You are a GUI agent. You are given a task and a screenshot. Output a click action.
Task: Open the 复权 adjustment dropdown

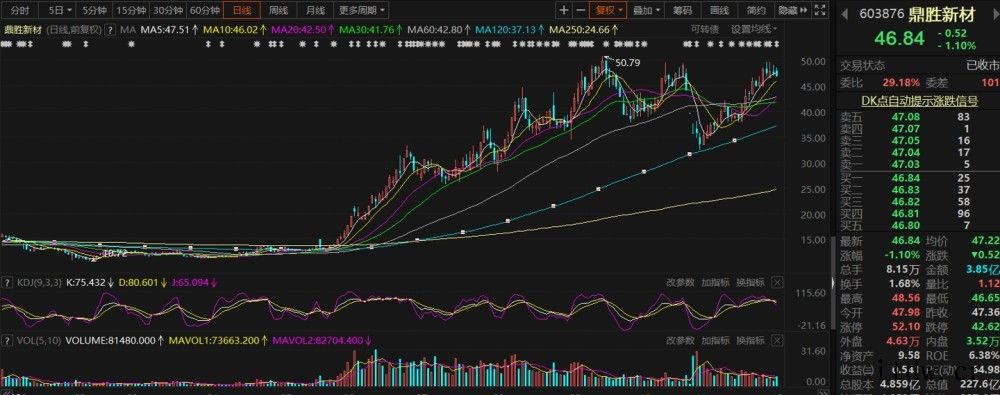click(x=608, y=10)
